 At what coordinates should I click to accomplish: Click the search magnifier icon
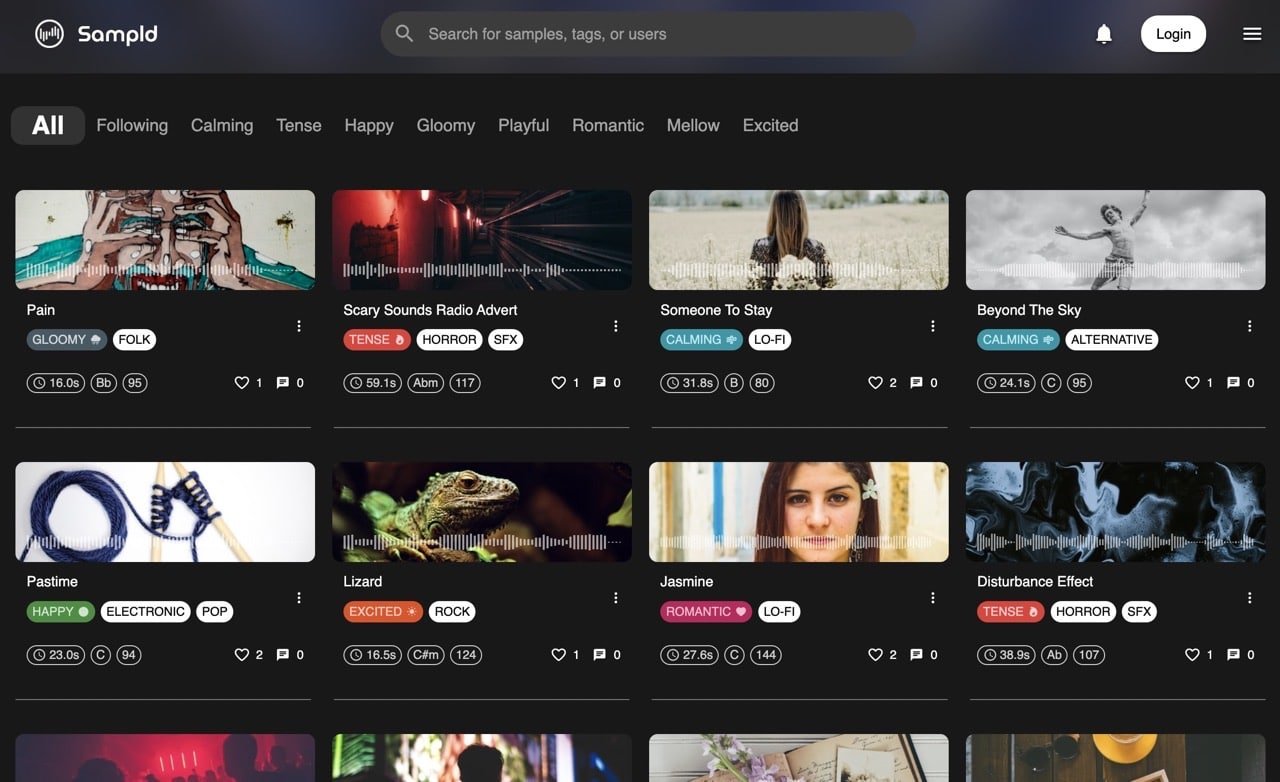click(404, 34)
